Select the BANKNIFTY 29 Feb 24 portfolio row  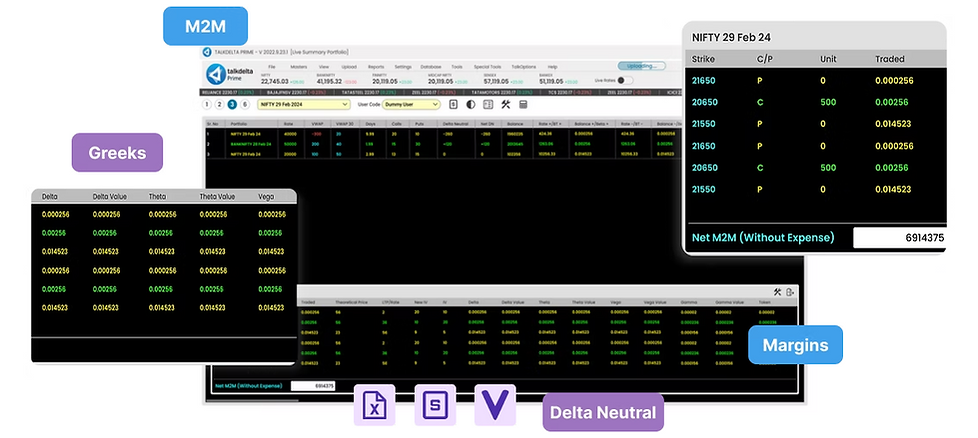[442, 144]
